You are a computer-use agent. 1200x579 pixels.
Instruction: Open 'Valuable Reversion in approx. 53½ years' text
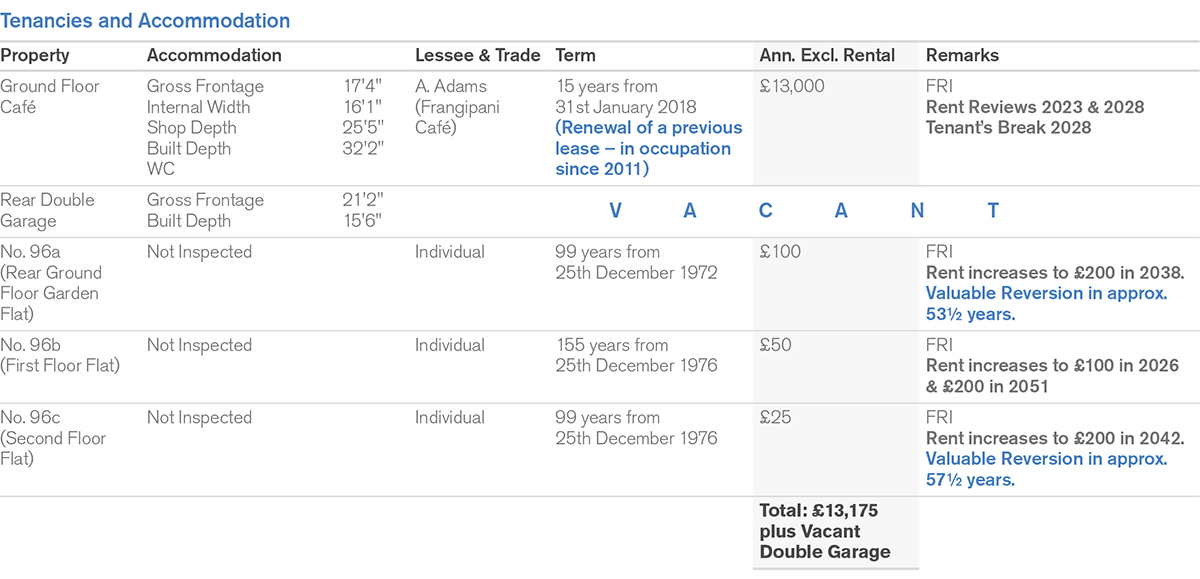pyautogui.click(x=1045, y=304)
